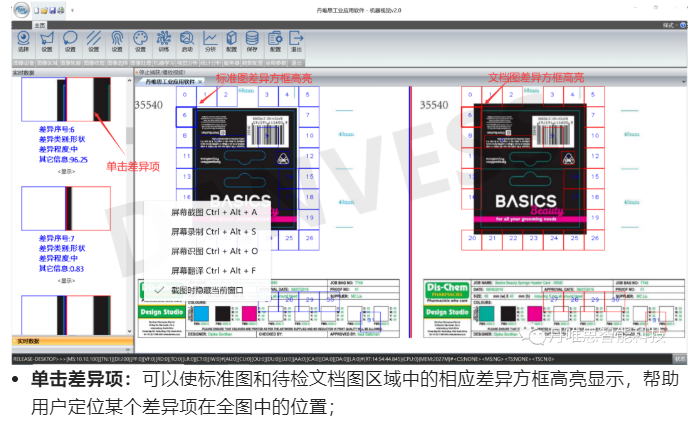
Task: Open image texture 设置 diagonal lines icon
Action: click(94, 42)
